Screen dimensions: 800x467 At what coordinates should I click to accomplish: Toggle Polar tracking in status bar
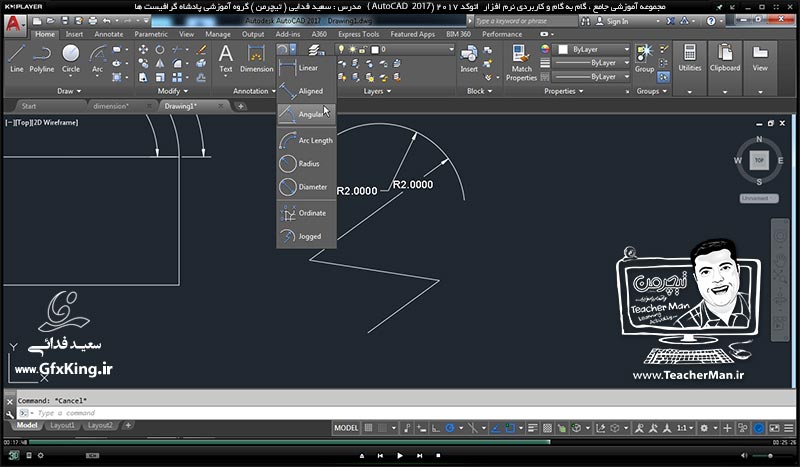pyautogui.click(x=449, y=428)
